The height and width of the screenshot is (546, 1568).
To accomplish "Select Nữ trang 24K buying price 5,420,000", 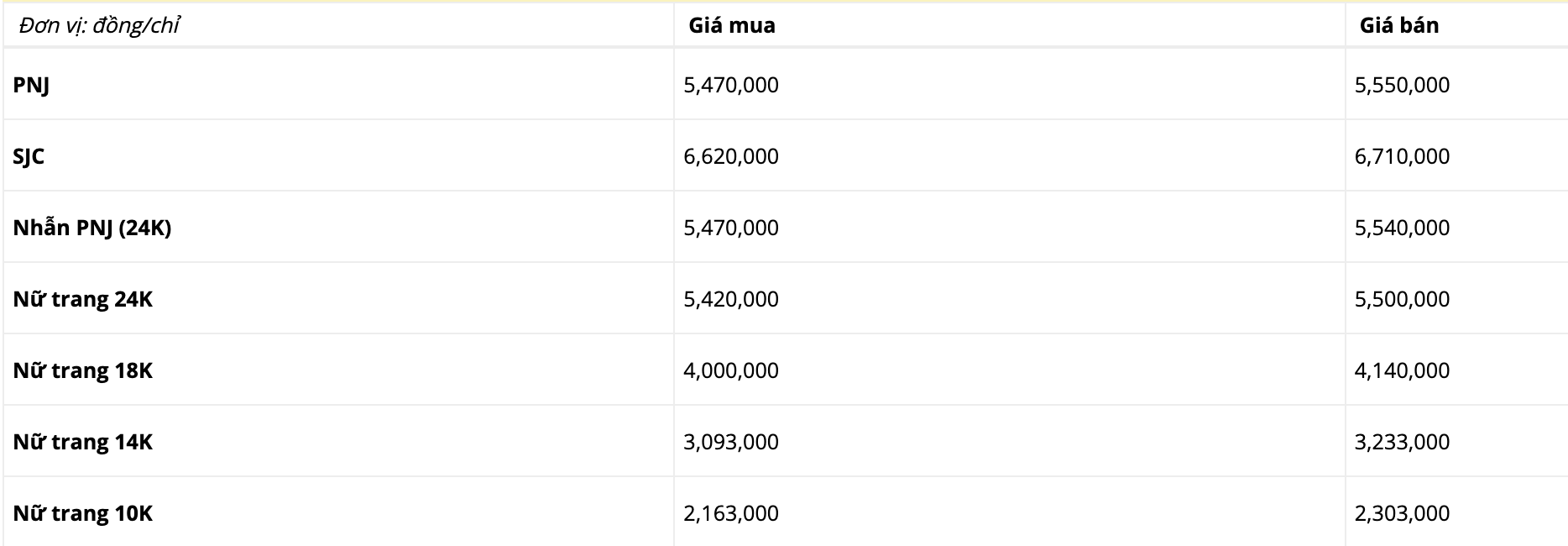I will pyautogui.click(x=731, y=299).
